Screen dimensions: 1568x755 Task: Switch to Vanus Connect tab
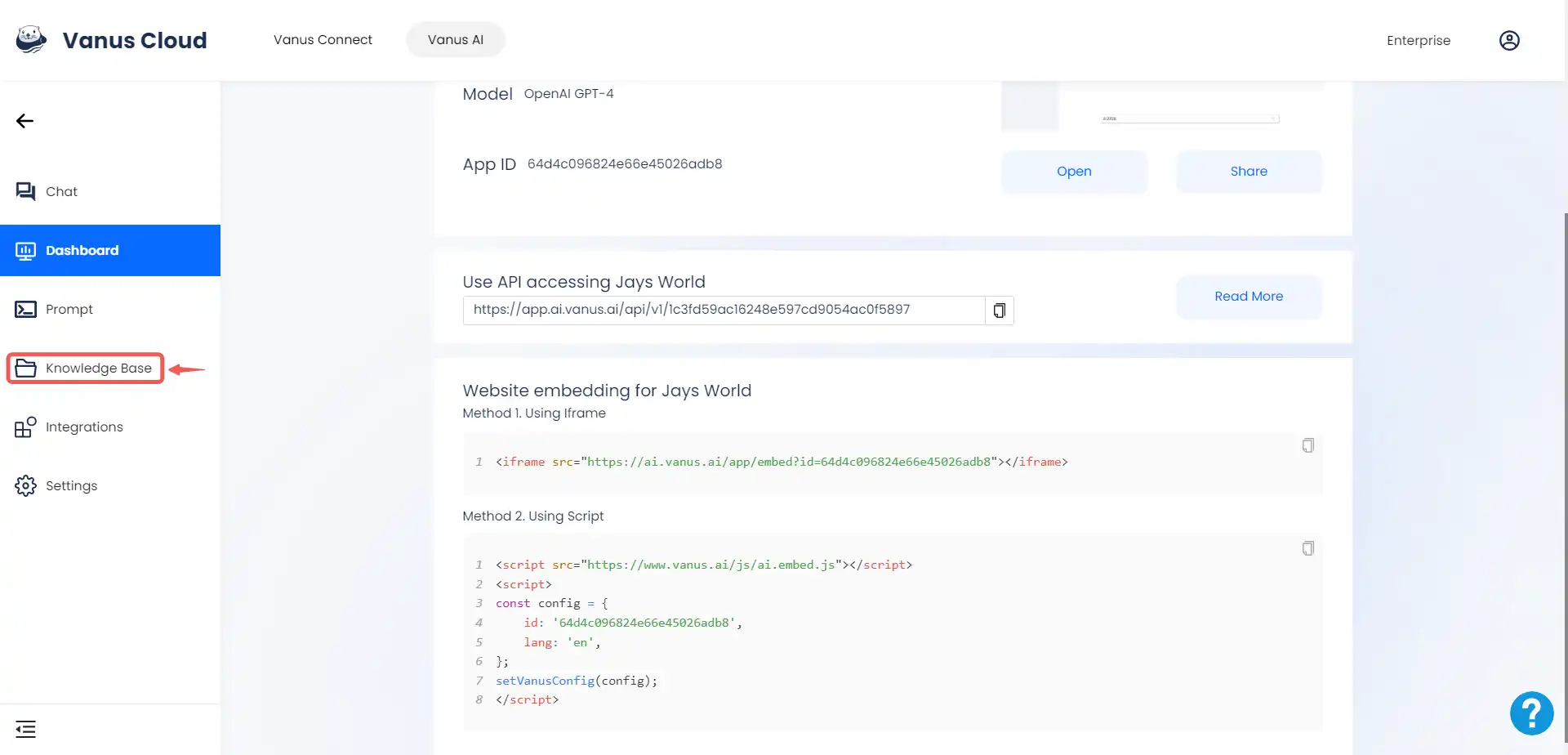323,39
